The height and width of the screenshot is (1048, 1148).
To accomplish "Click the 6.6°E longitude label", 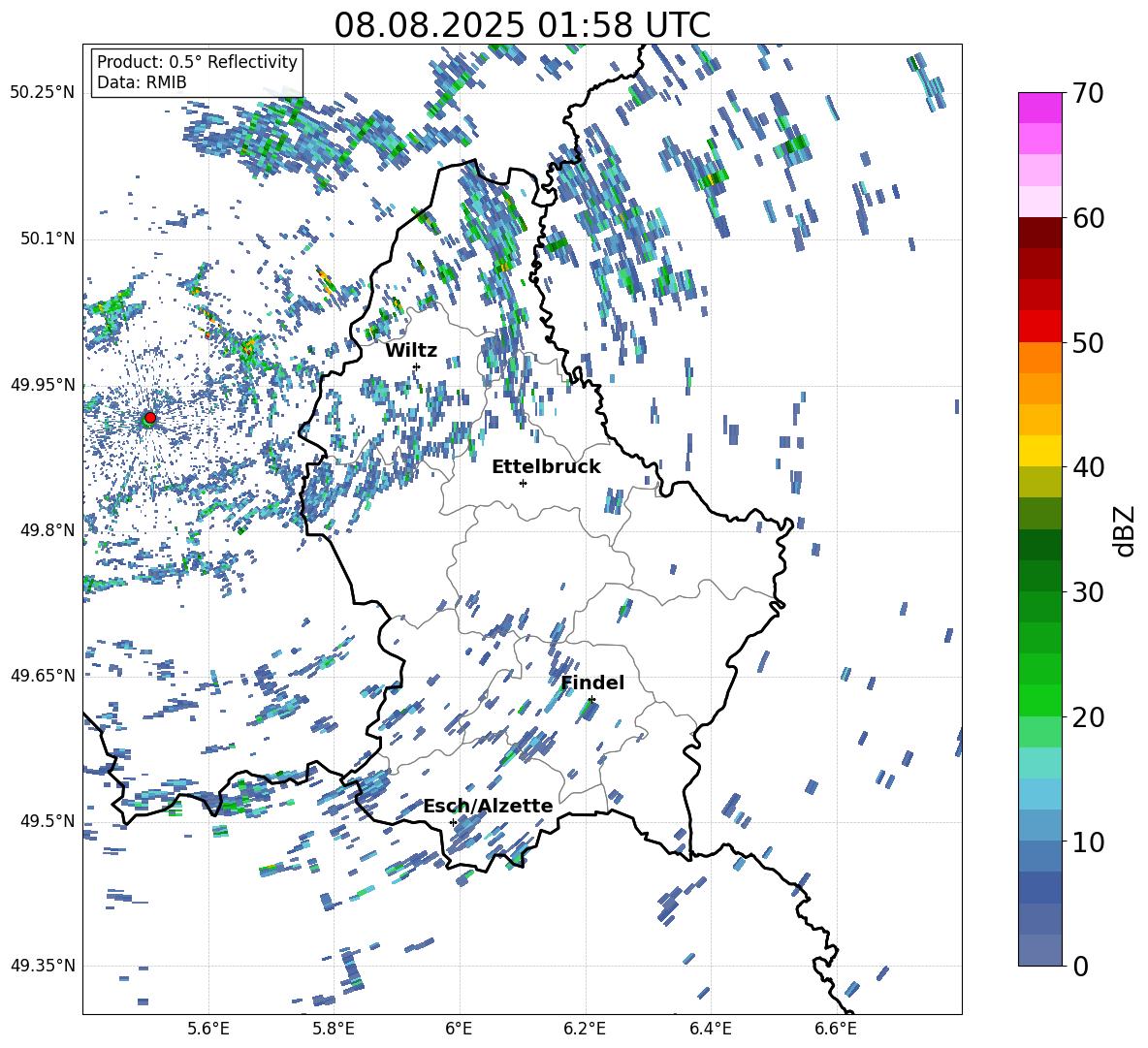I will (836, 1029).
